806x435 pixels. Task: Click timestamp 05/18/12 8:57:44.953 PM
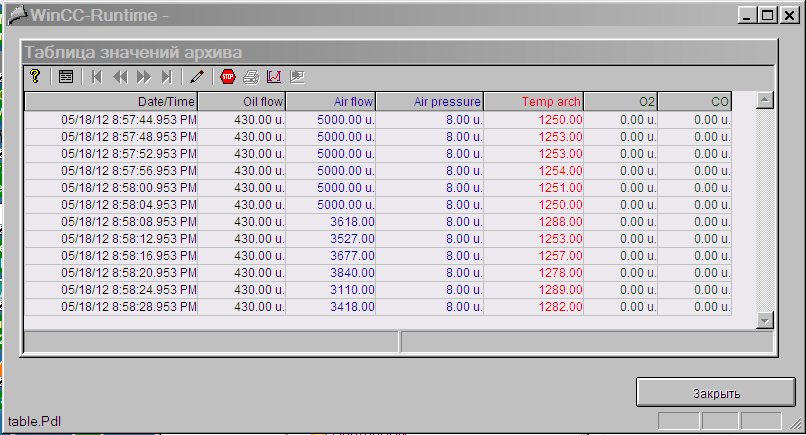click(129, 120)
